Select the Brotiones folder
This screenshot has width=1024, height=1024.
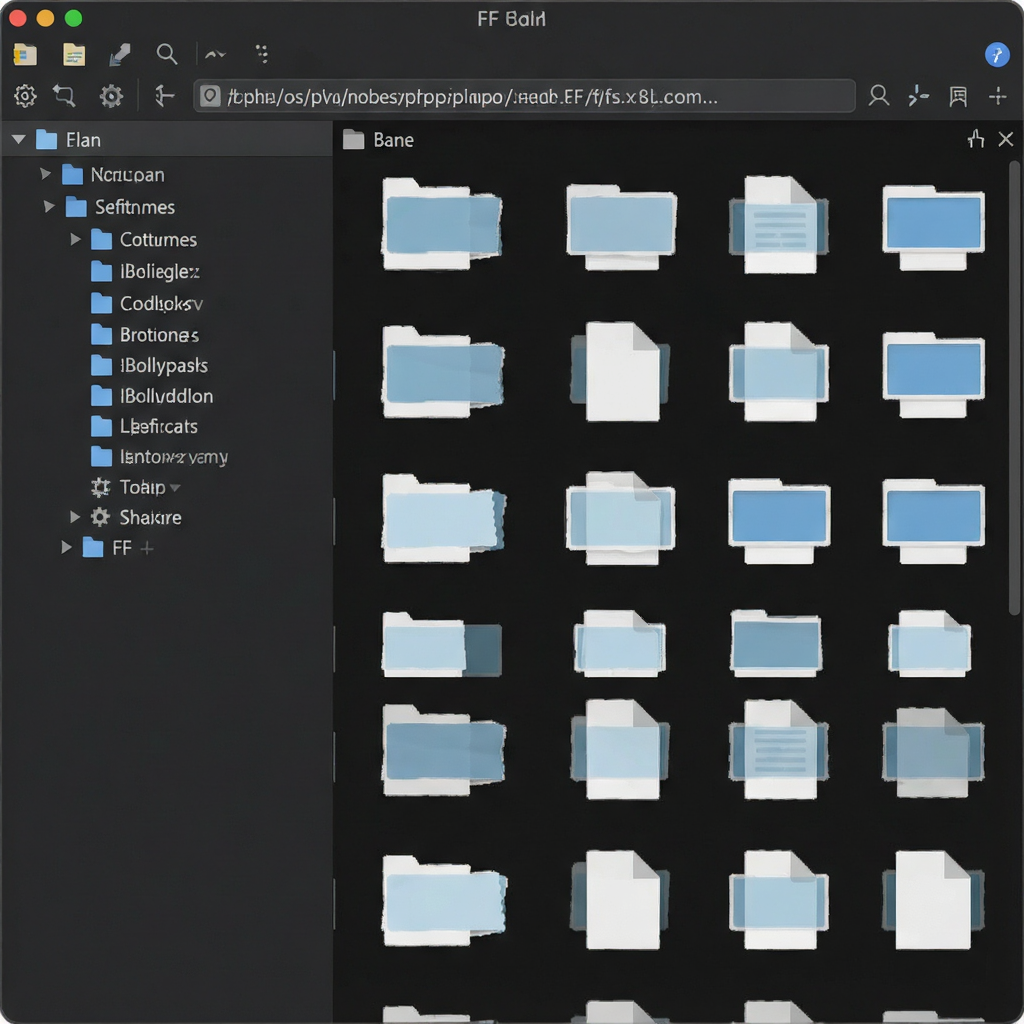pyautogui.click(x=144, y=335)
